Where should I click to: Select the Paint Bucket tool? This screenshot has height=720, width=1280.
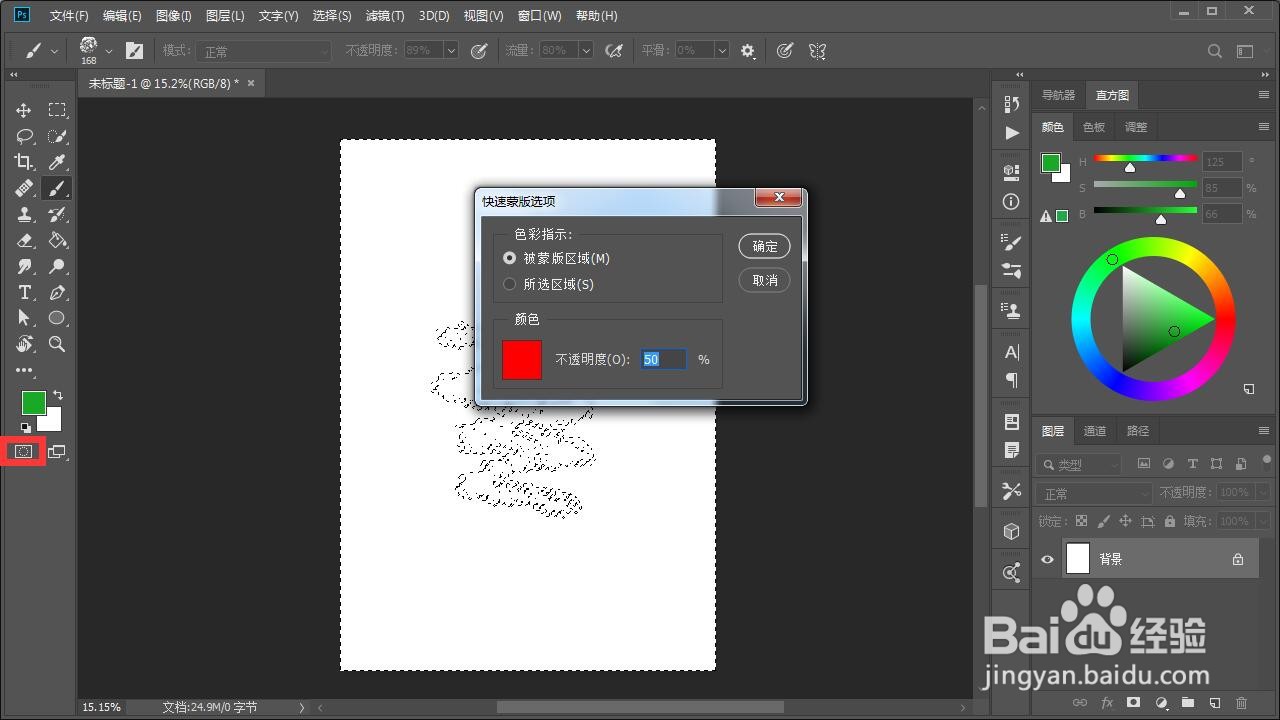point(58,240)
